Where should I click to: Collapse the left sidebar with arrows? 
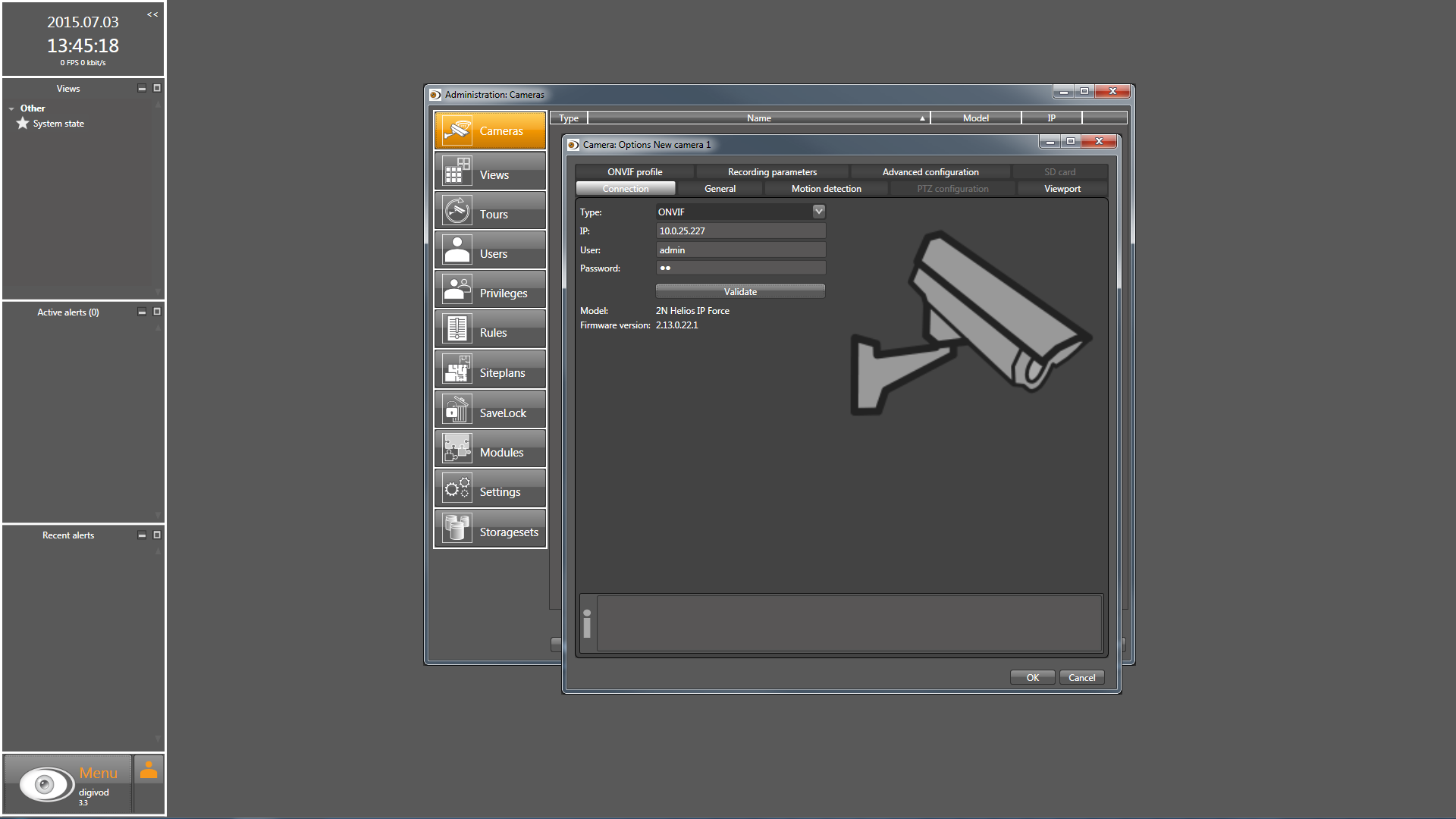(152, 14)
